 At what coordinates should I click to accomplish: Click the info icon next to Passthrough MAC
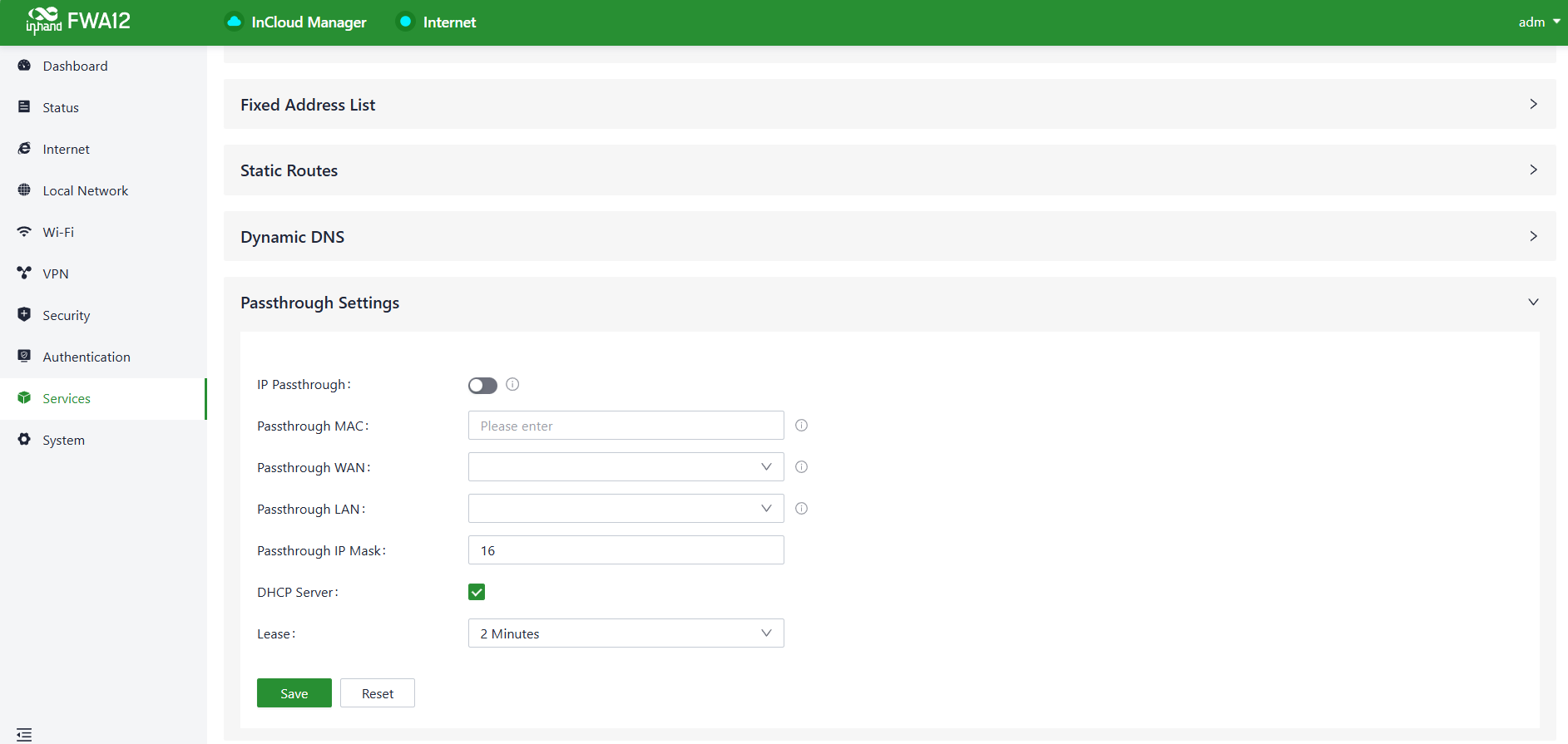tap(801, 426)
